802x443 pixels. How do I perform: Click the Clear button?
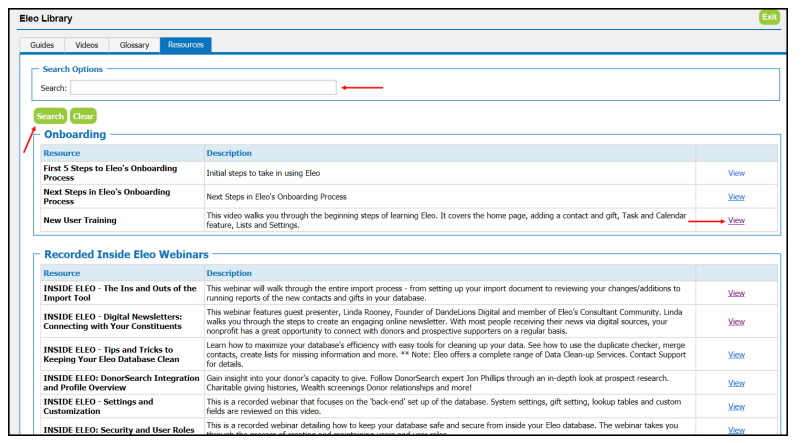[x=83, y=116]
